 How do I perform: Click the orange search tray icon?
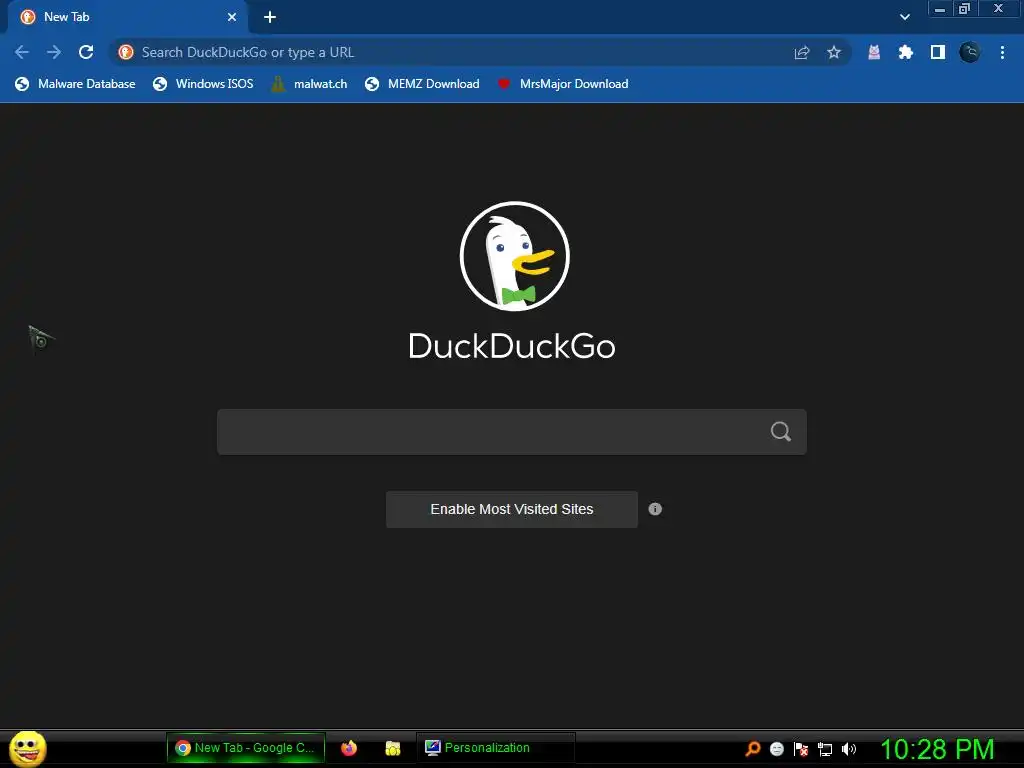click(753, 748)
